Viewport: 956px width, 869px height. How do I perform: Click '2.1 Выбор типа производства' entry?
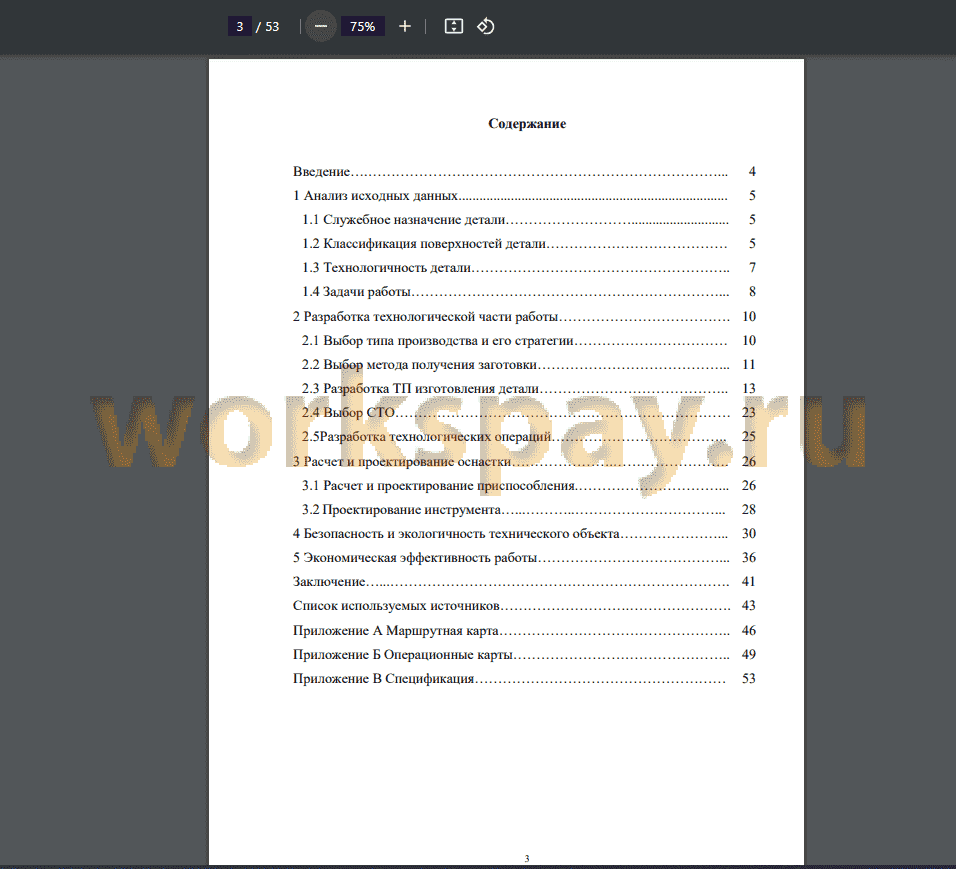click(x=529, y=340)
